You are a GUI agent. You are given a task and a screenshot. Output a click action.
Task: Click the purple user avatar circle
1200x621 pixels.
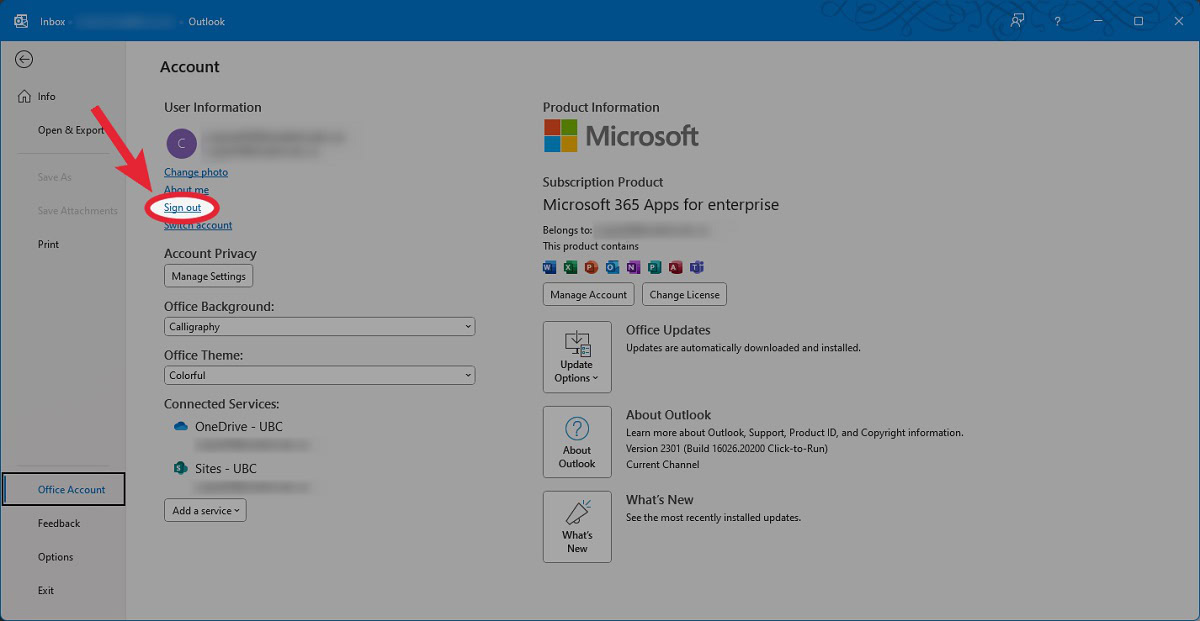[x=181, y=144]
